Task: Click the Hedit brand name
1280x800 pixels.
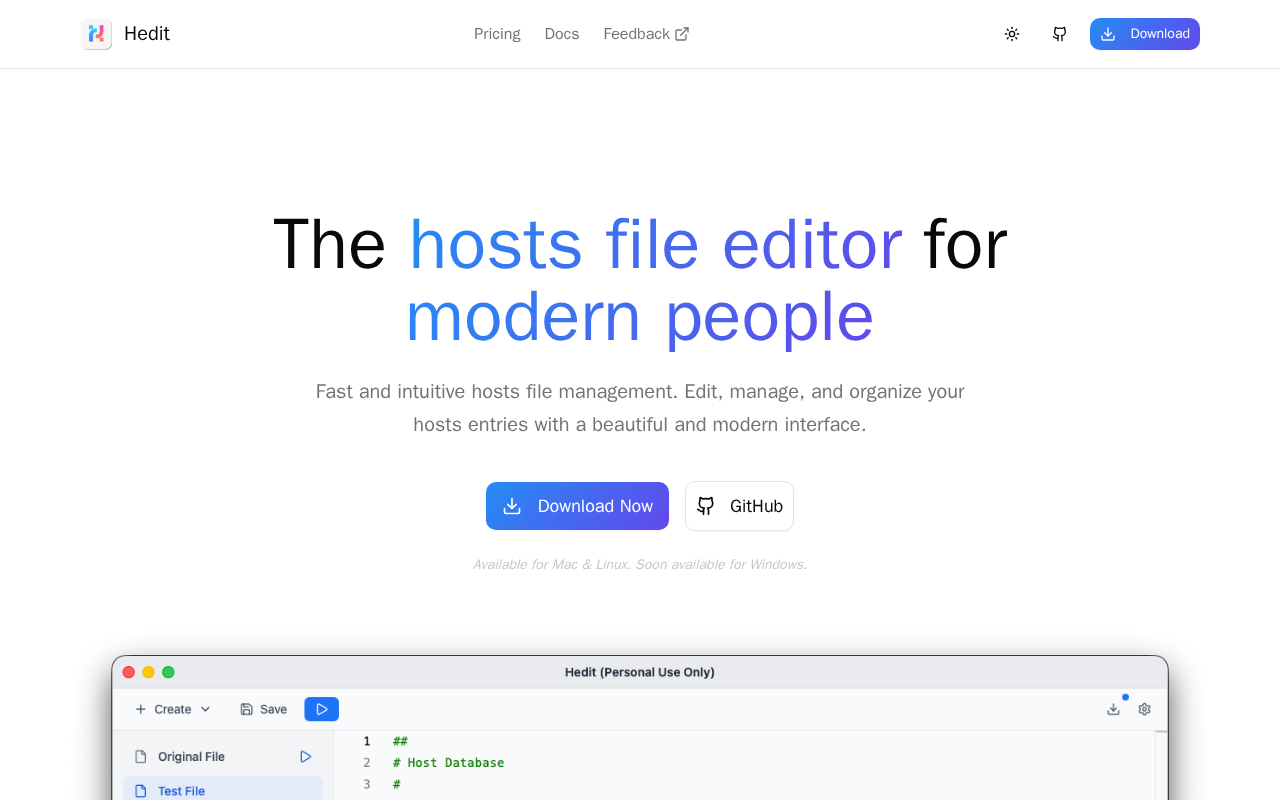Action: (147, 34)
